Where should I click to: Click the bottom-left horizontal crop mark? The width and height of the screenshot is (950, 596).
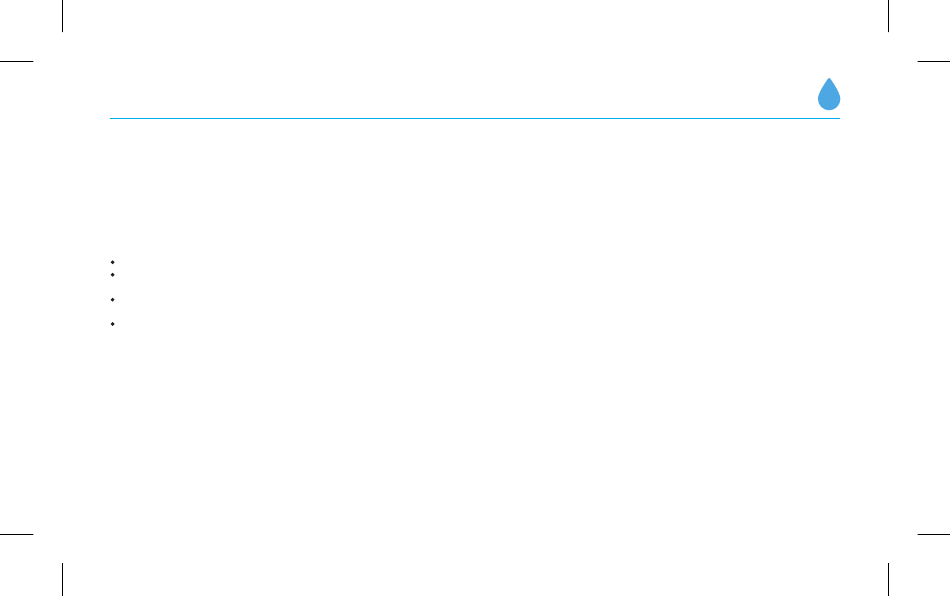coord(16,534)
